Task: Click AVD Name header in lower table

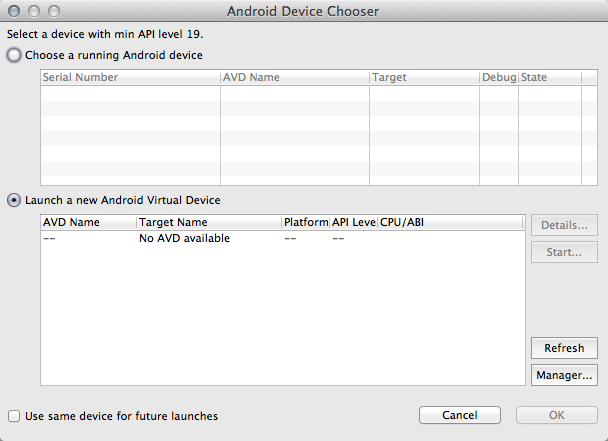Action: 88,222
